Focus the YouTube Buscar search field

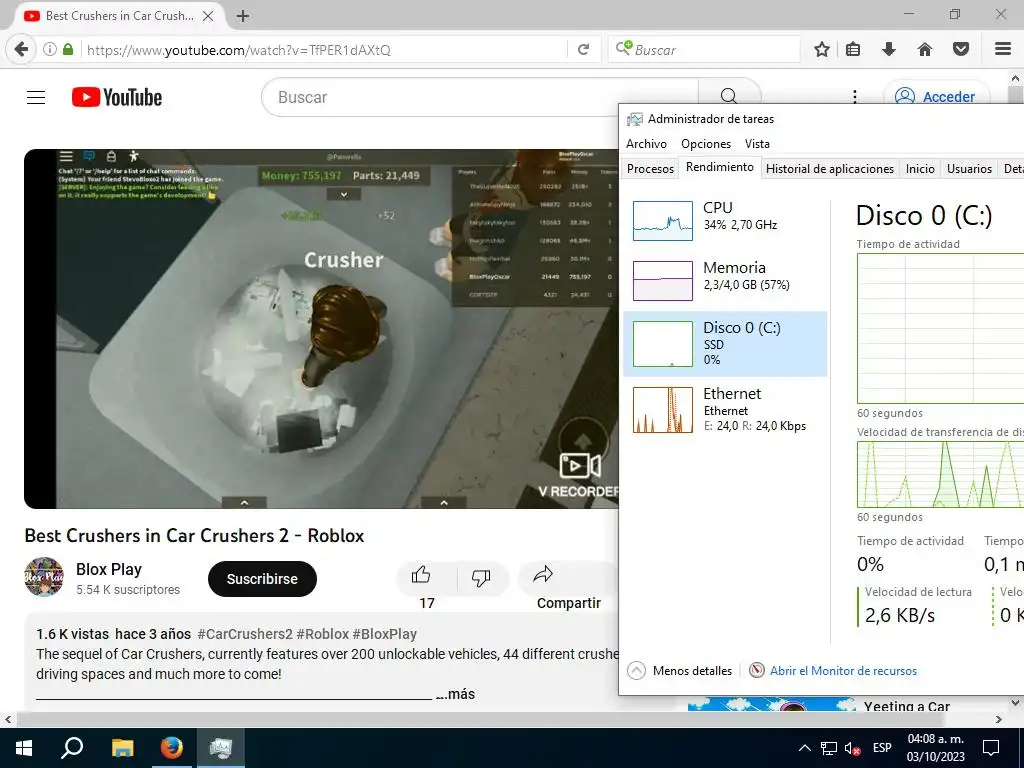[480, 97]
